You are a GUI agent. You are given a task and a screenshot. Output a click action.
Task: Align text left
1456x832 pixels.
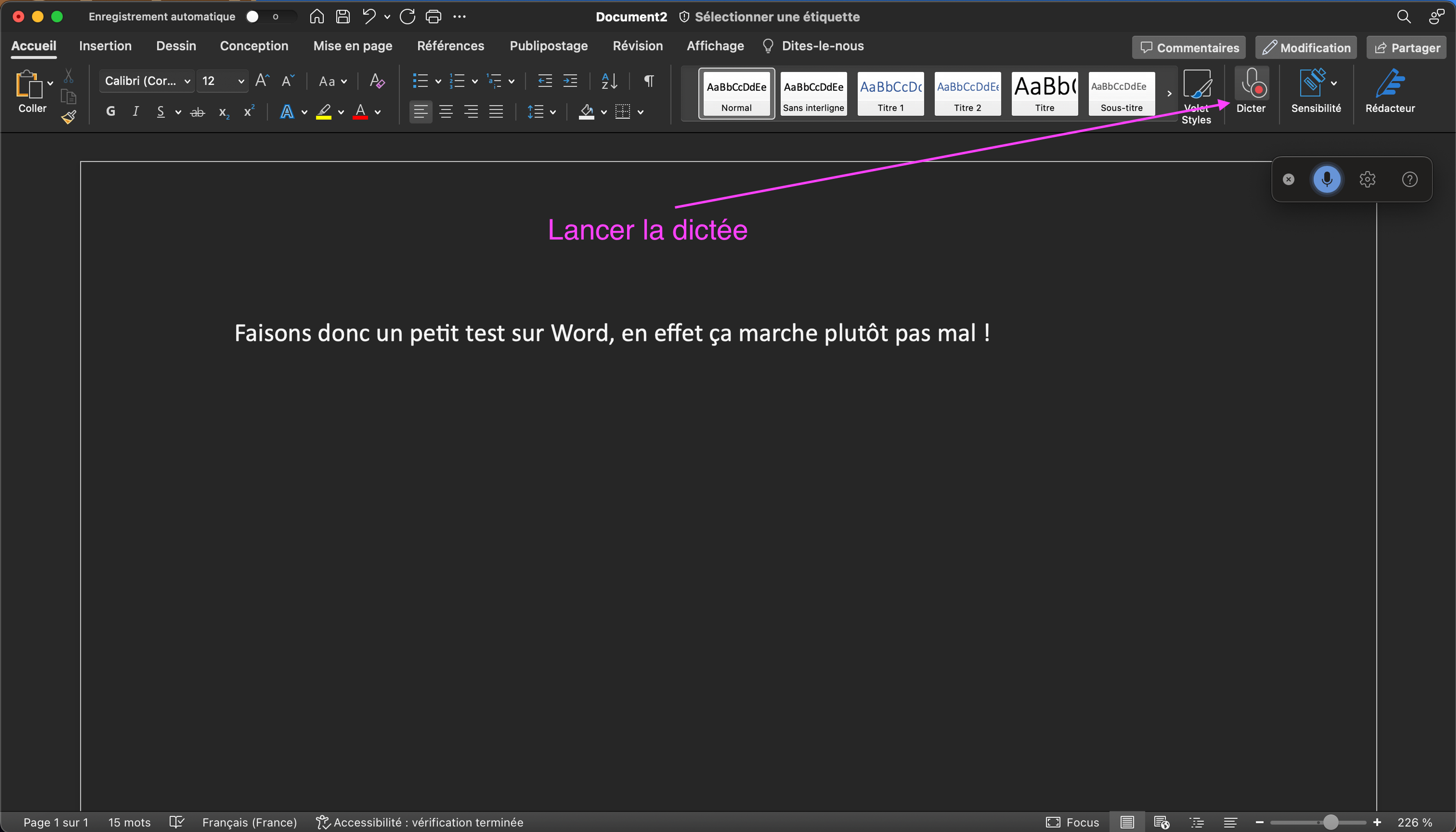tap(420, 111)
